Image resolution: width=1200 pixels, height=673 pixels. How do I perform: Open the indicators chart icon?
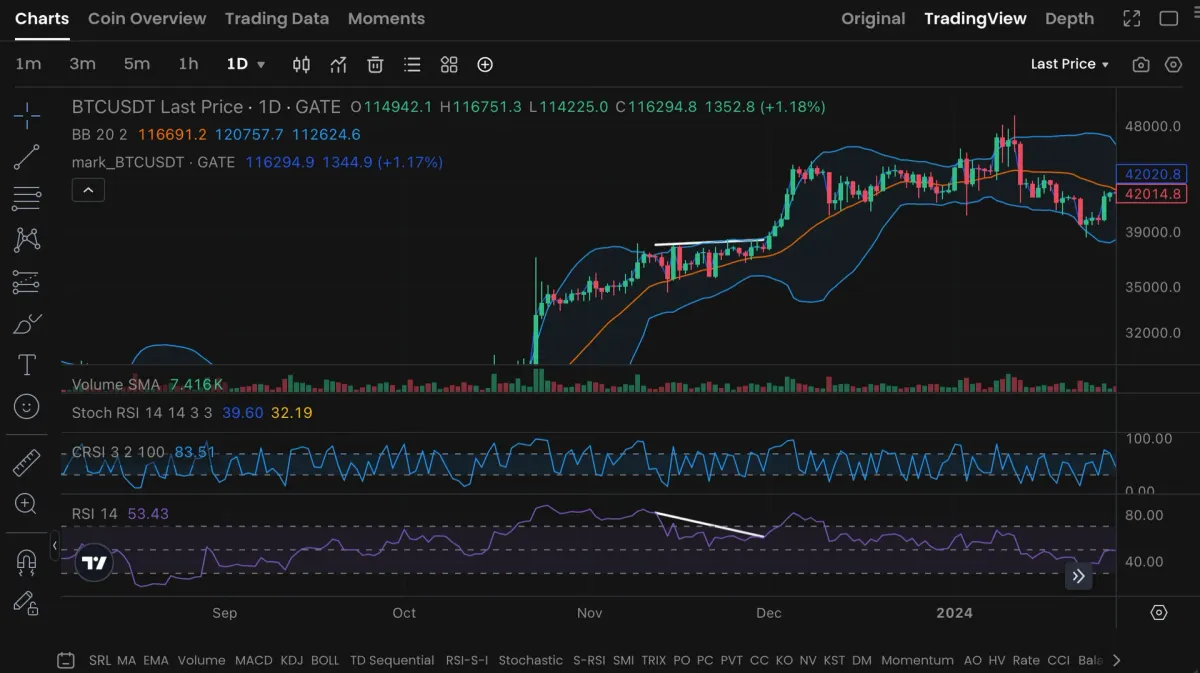click(x=338, y=64)
